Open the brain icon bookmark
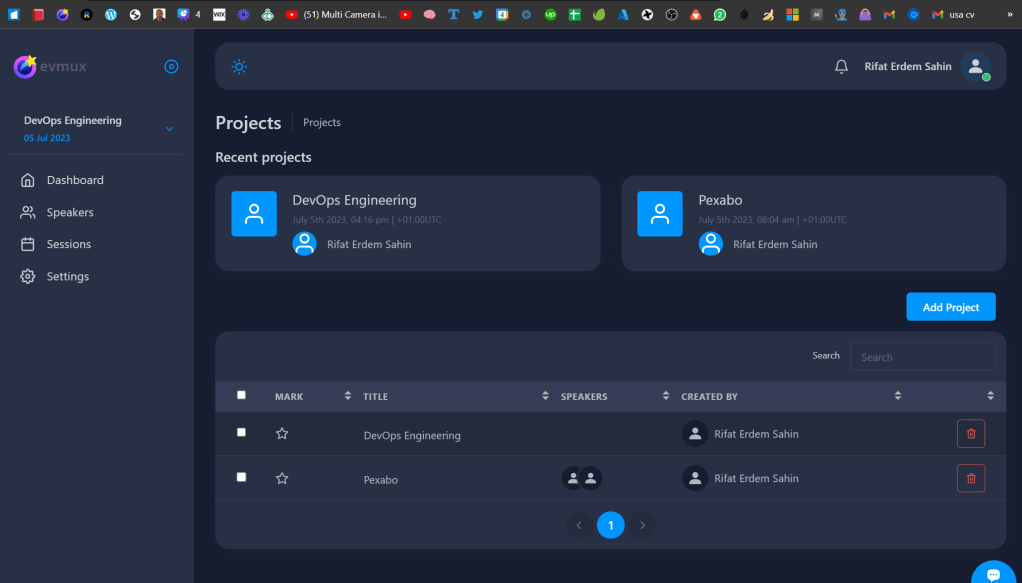Image resolution: width=1022 pixels, height=583 pixels. 430,14
